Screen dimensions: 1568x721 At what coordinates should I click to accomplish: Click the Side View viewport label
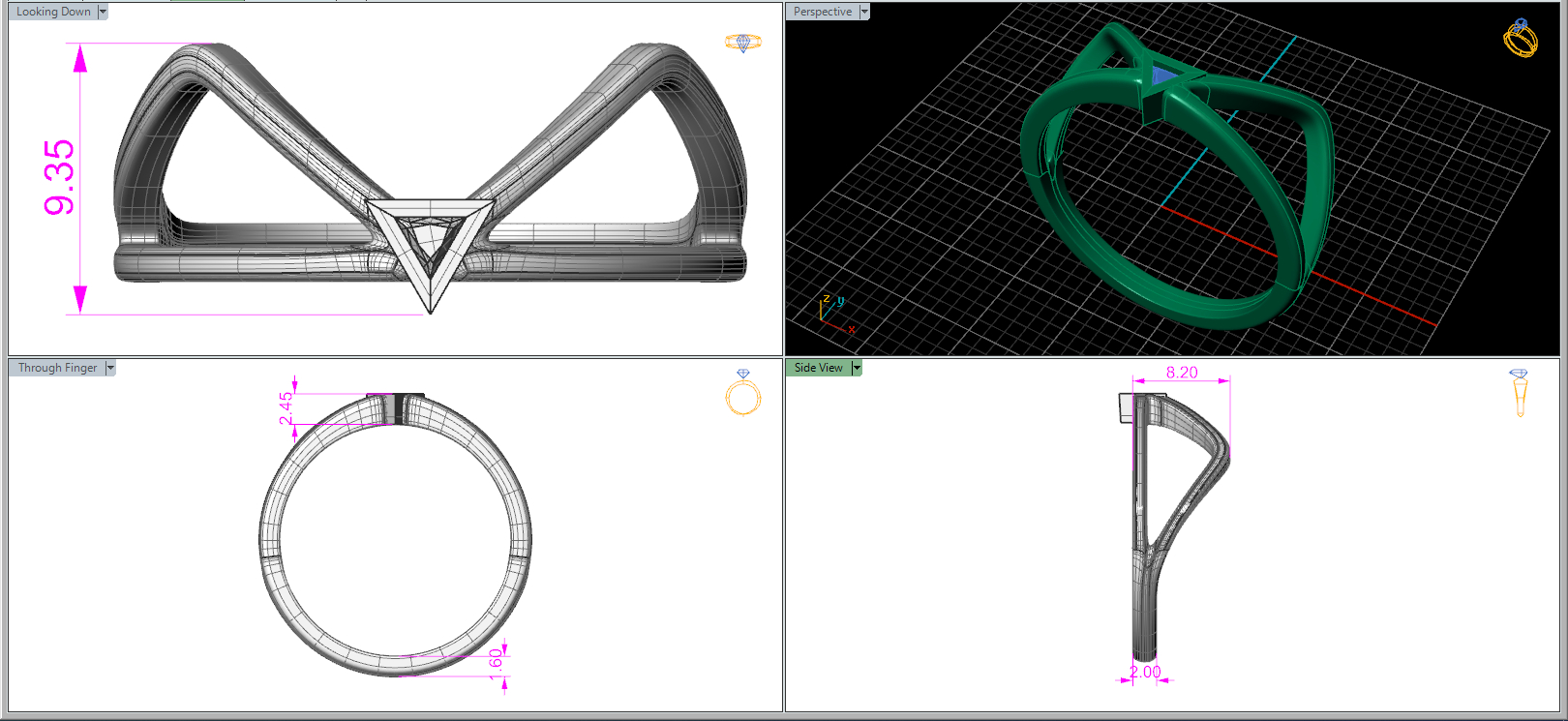point(818,368)
